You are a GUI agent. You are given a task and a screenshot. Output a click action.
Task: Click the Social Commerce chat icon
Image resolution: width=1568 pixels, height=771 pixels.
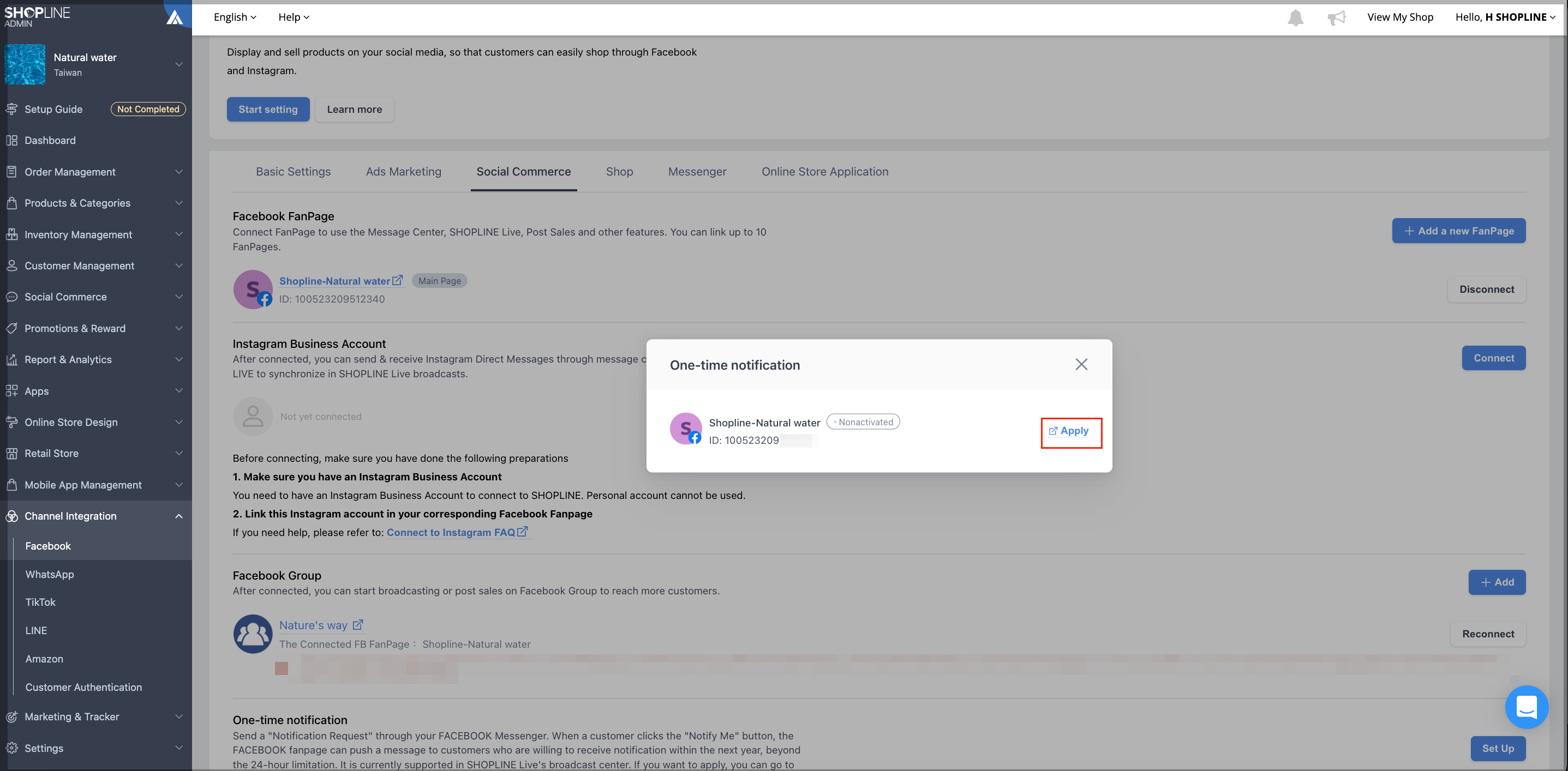pos(11,297)
